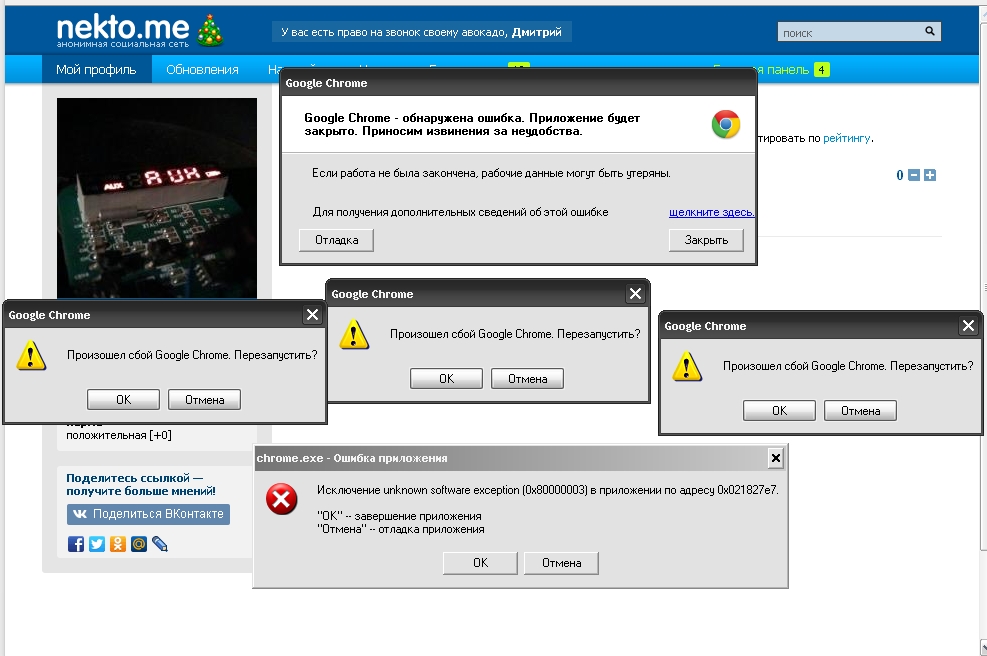Click the minus rating icon
Image resolution: width=987 pixels, height=656 pixels.
[x=914, y=175]
